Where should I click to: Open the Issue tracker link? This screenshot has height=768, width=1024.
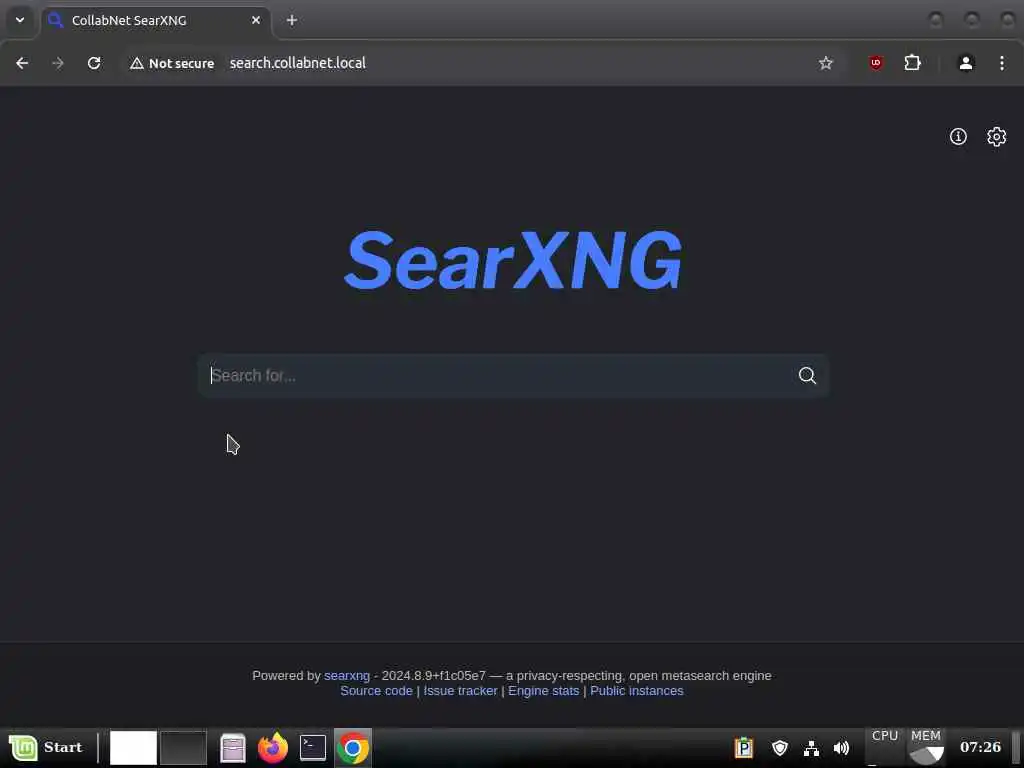click(x=460, y=691)
